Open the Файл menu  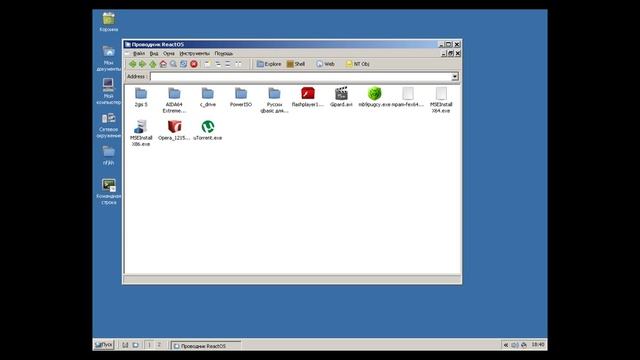139,53
